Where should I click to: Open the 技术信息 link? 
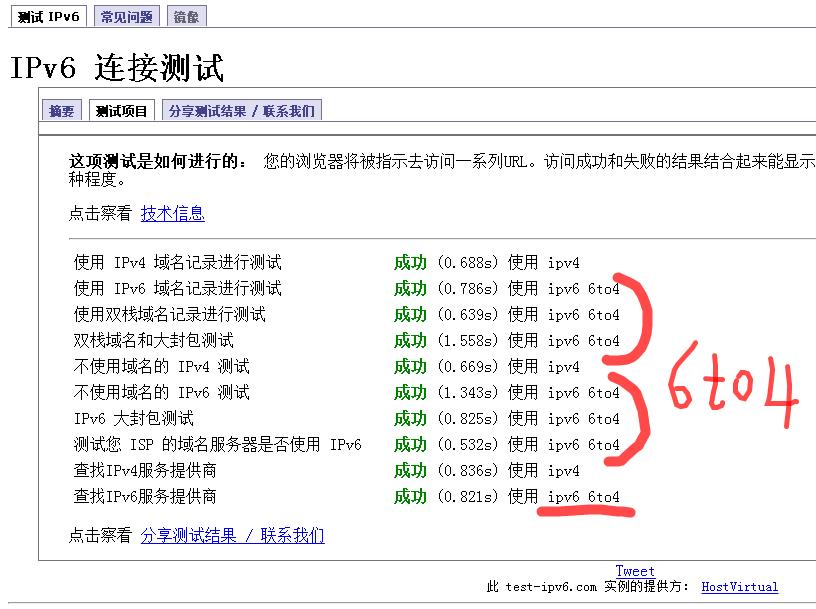click(177, 213)
